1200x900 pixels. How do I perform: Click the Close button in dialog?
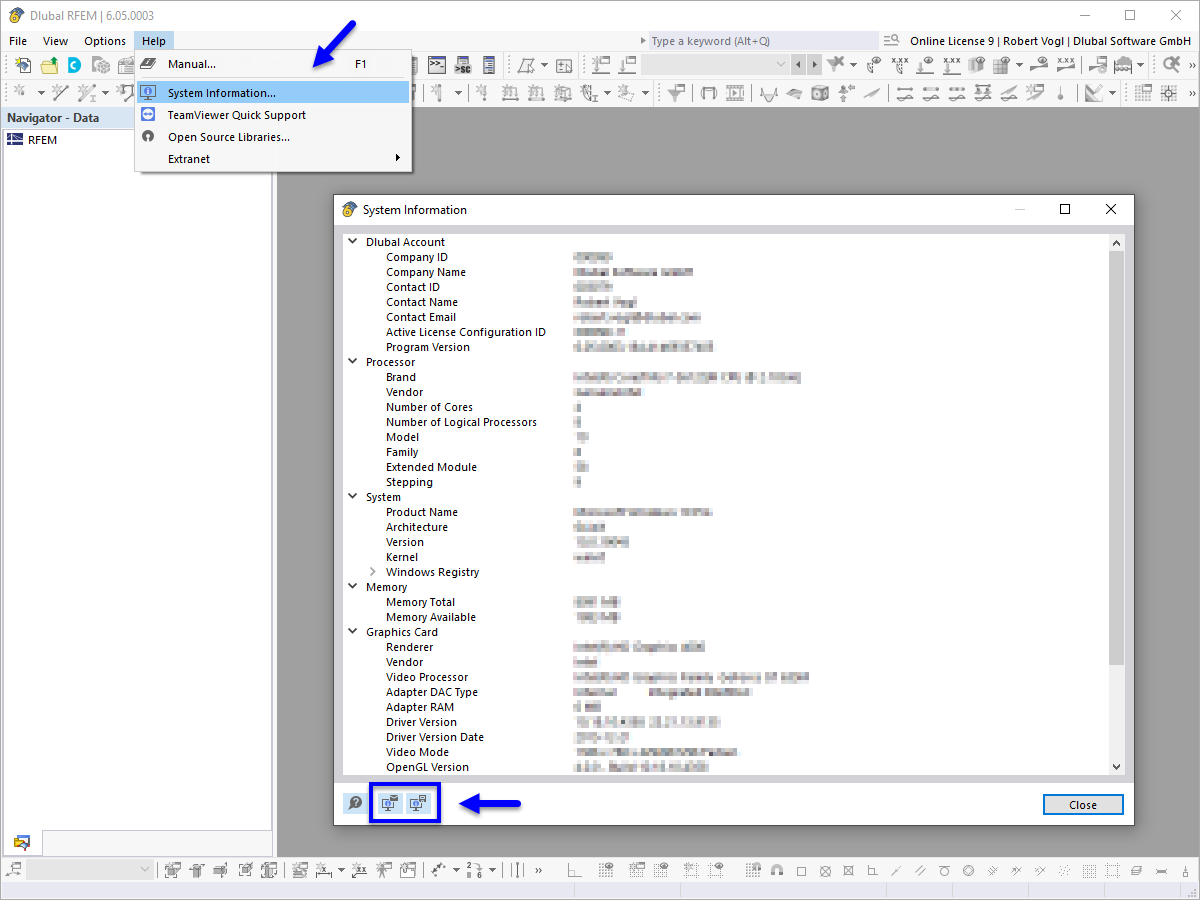[1083, 805]
